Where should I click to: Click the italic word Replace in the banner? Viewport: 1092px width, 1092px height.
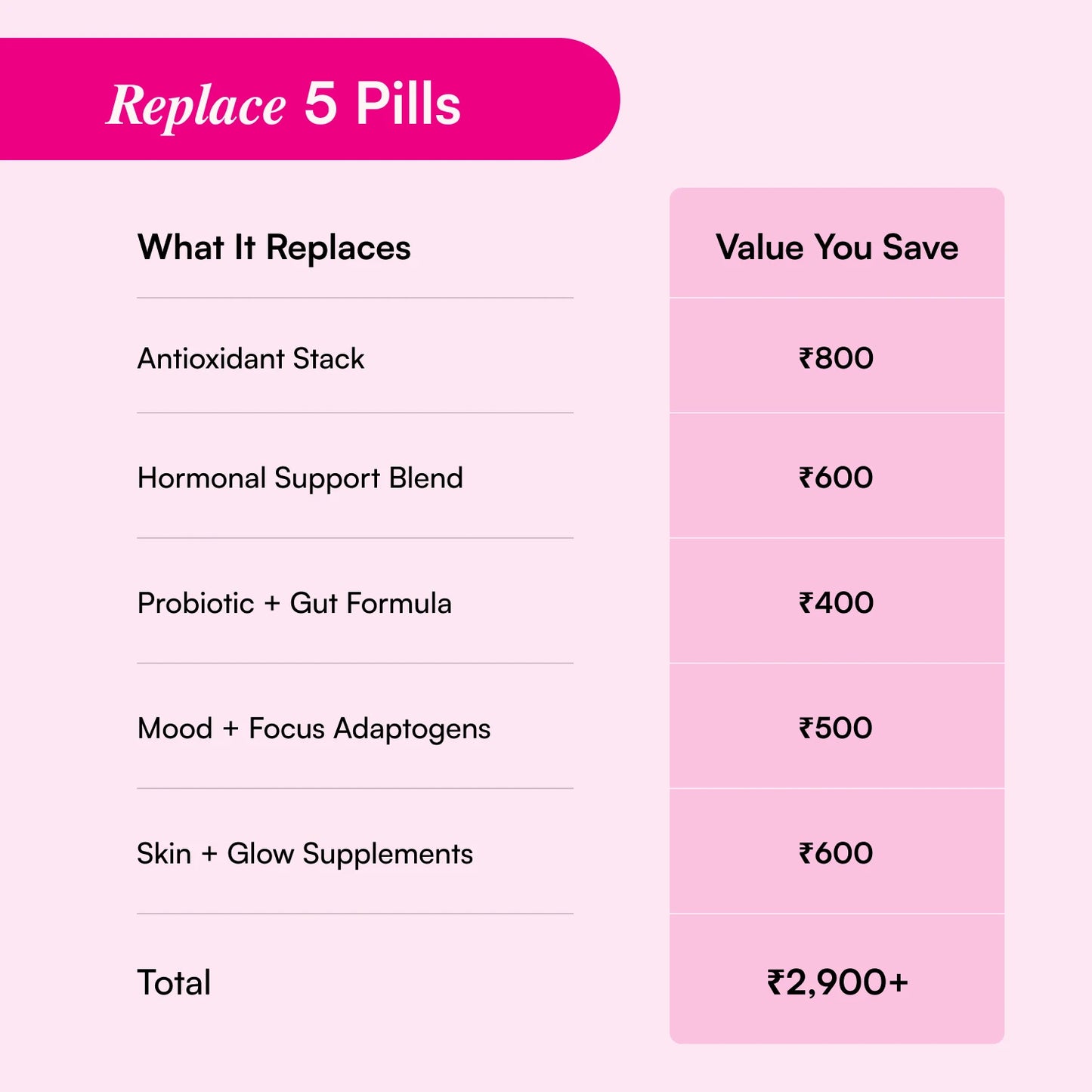[196, 105]
